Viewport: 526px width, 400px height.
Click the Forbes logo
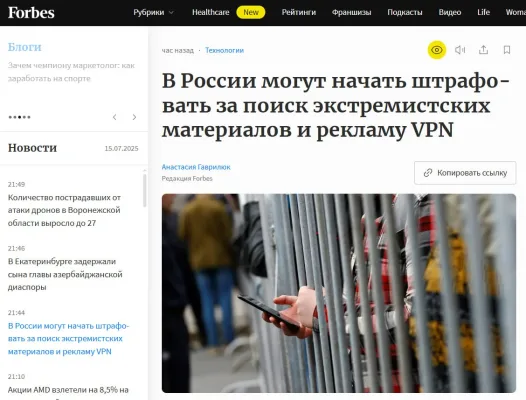point(31,13)
